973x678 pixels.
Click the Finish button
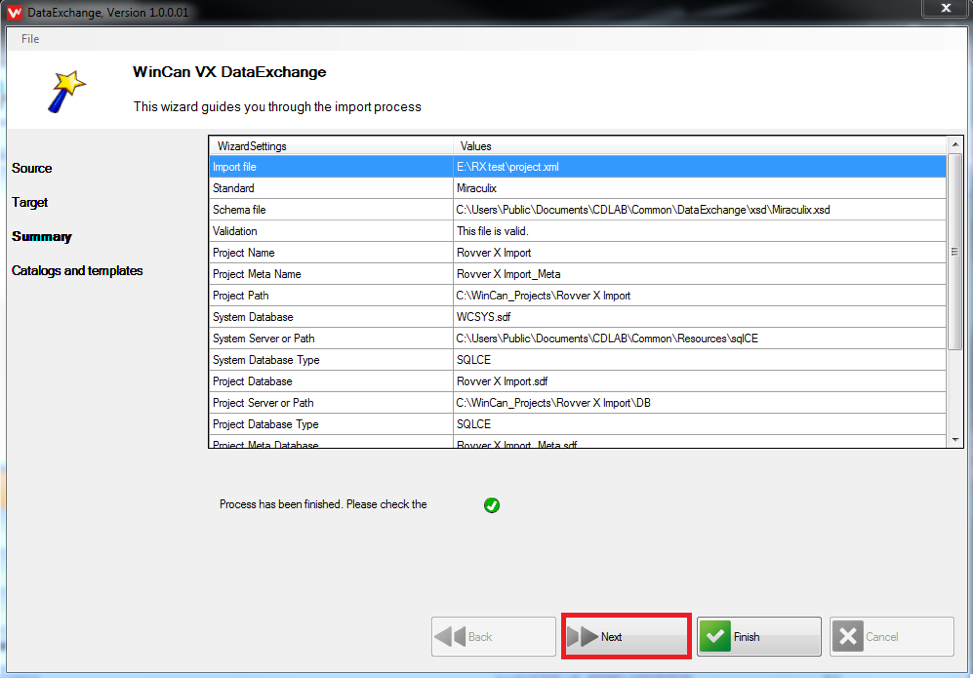(x=758, y=635)
